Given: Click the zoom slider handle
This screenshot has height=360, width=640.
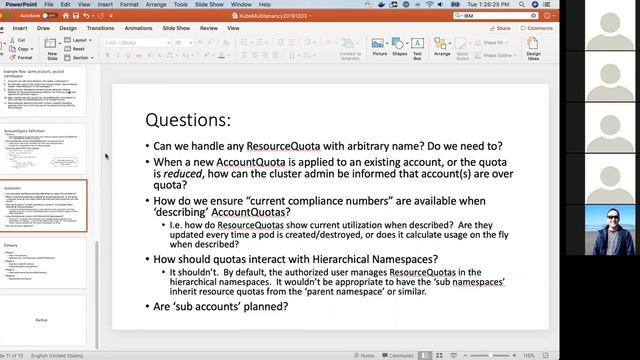Looking at the screenshot, I should coord(491,356).
